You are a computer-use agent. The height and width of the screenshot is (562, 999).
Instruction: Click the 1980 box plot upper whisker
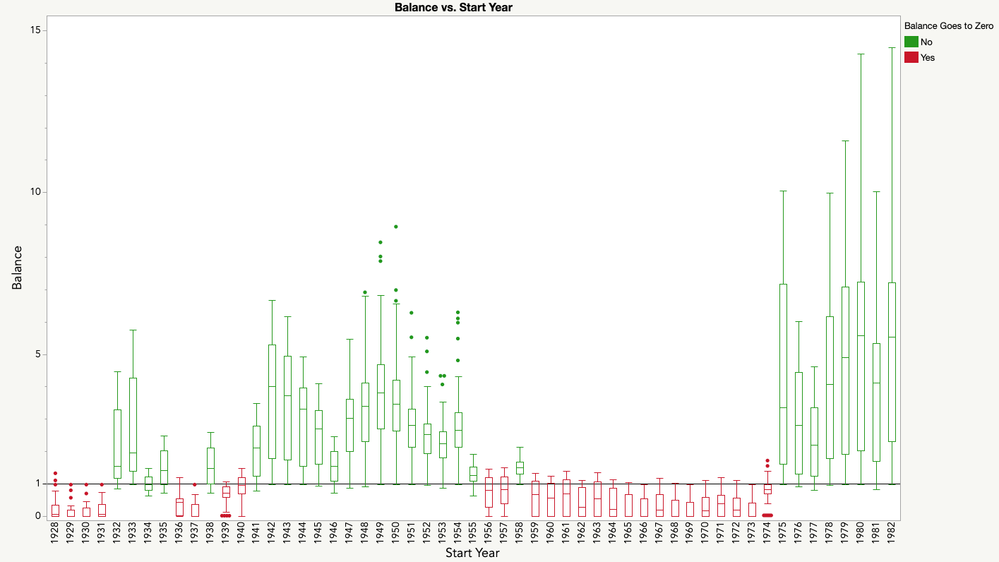tap(861, 168)
